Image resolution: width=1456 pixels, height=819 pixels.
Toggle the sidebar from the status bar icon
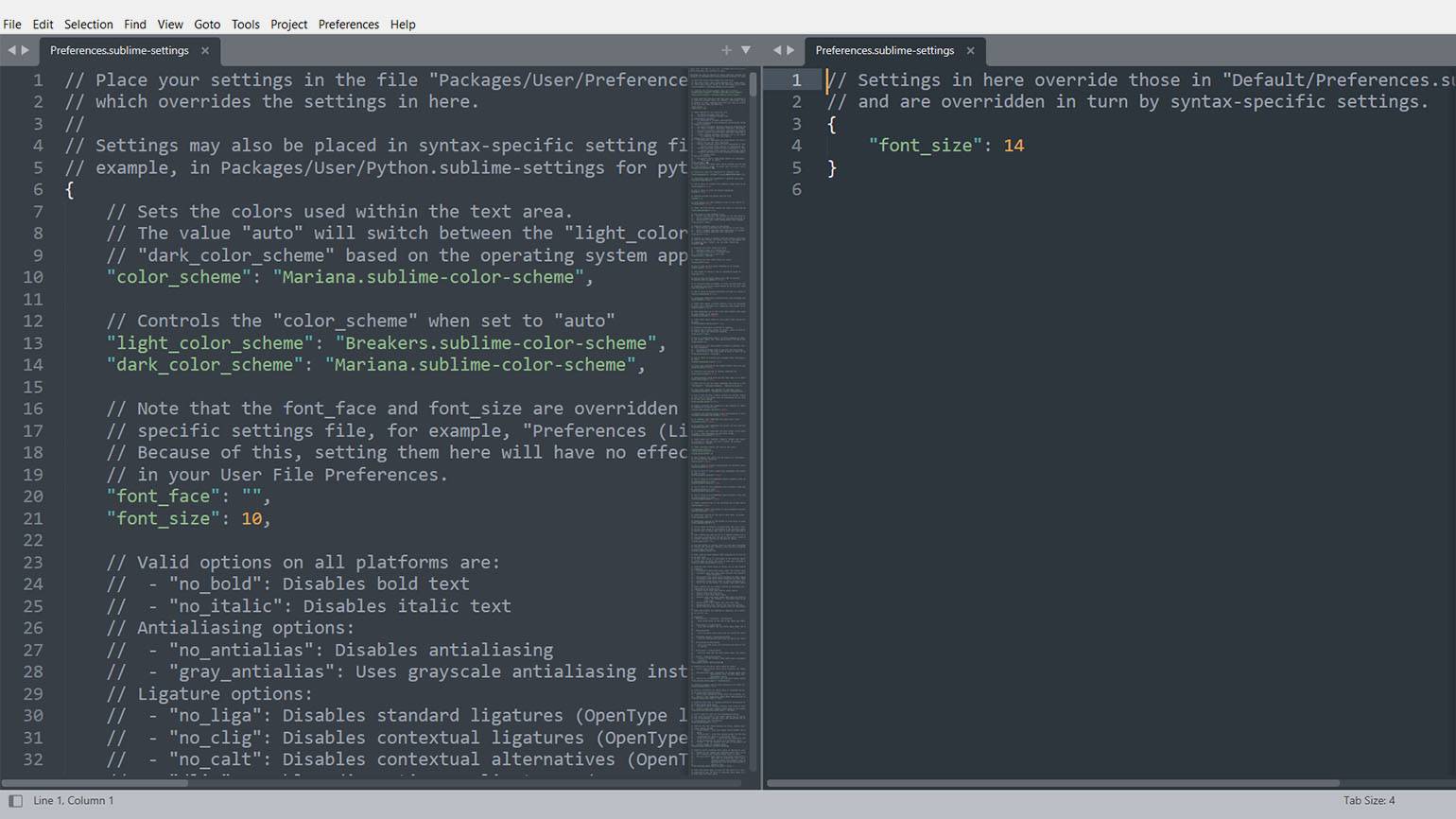click(15, 801)
